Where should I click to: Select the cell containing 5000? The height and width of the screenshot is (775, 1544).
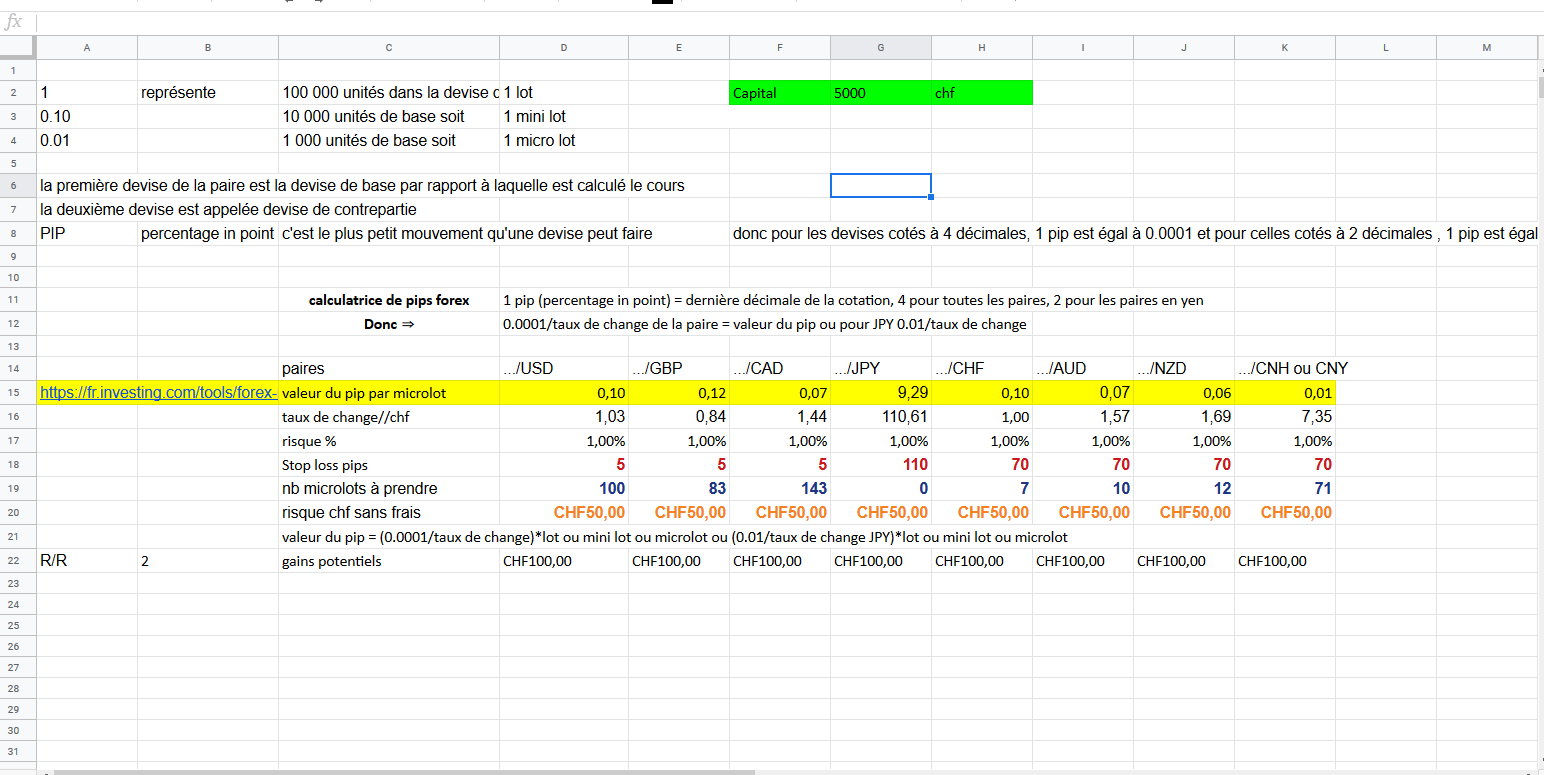(x=880, y=93)
